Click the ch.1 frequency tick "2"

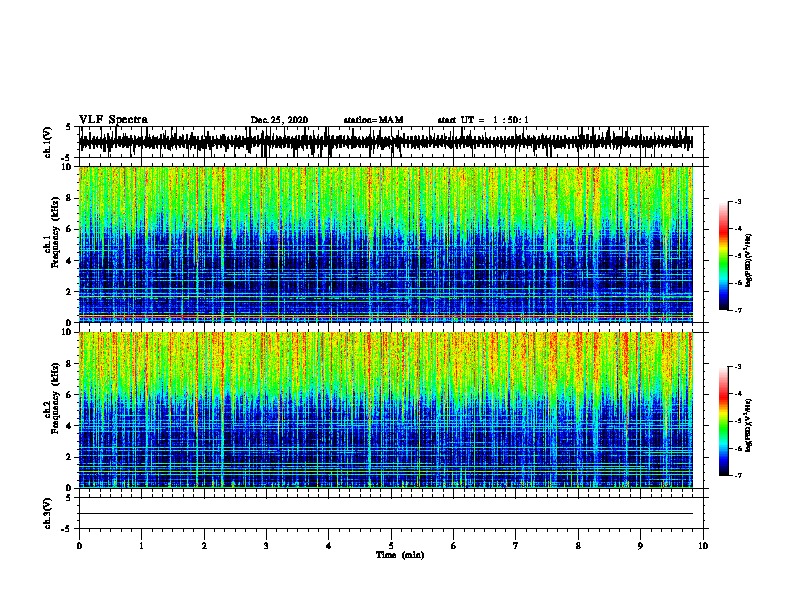71,292
